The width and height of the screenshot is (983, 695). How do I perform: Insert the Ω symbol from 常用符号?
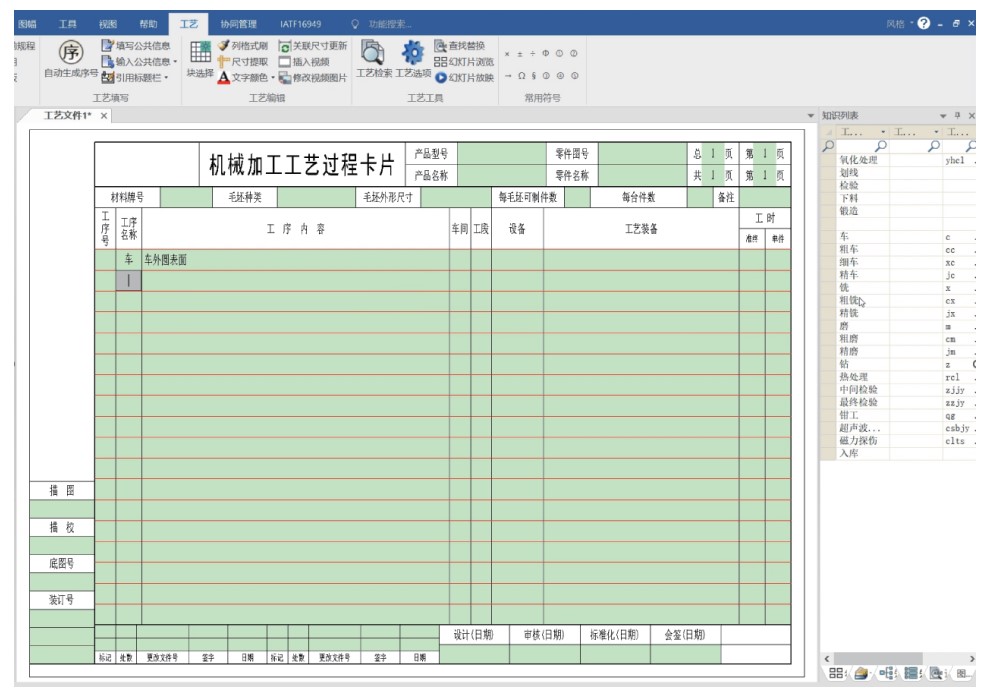tap(521, 76)
